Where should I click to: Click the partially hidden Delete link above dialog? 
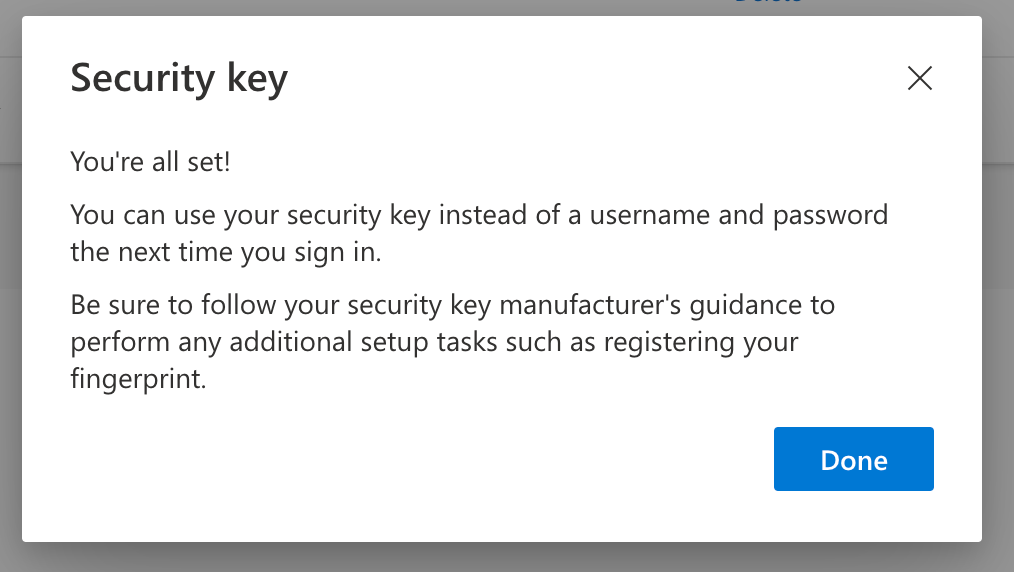click(x=768, y=2)
